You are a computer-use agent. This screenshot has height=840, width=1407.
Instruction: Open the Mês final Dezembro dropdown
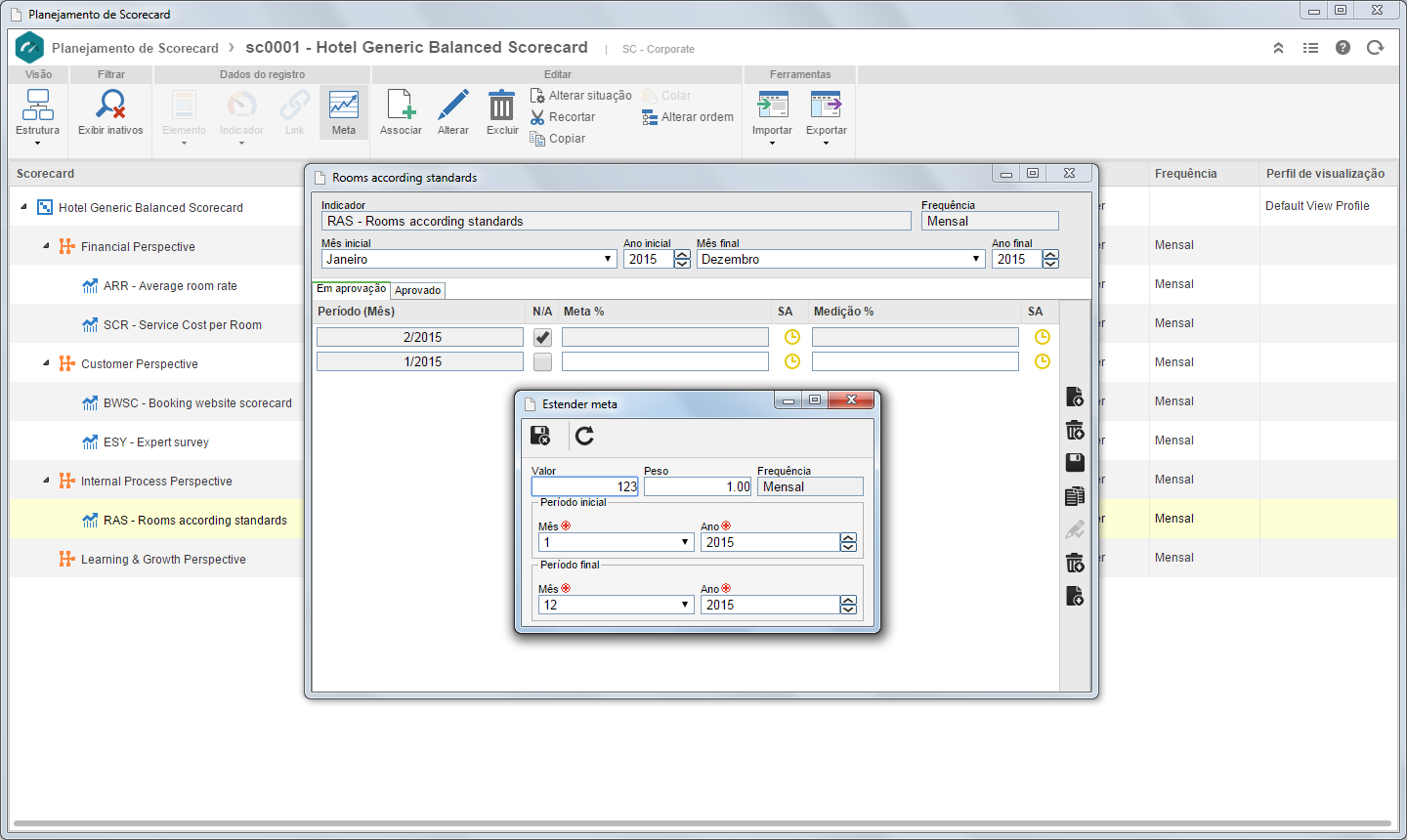click(840, 259)
